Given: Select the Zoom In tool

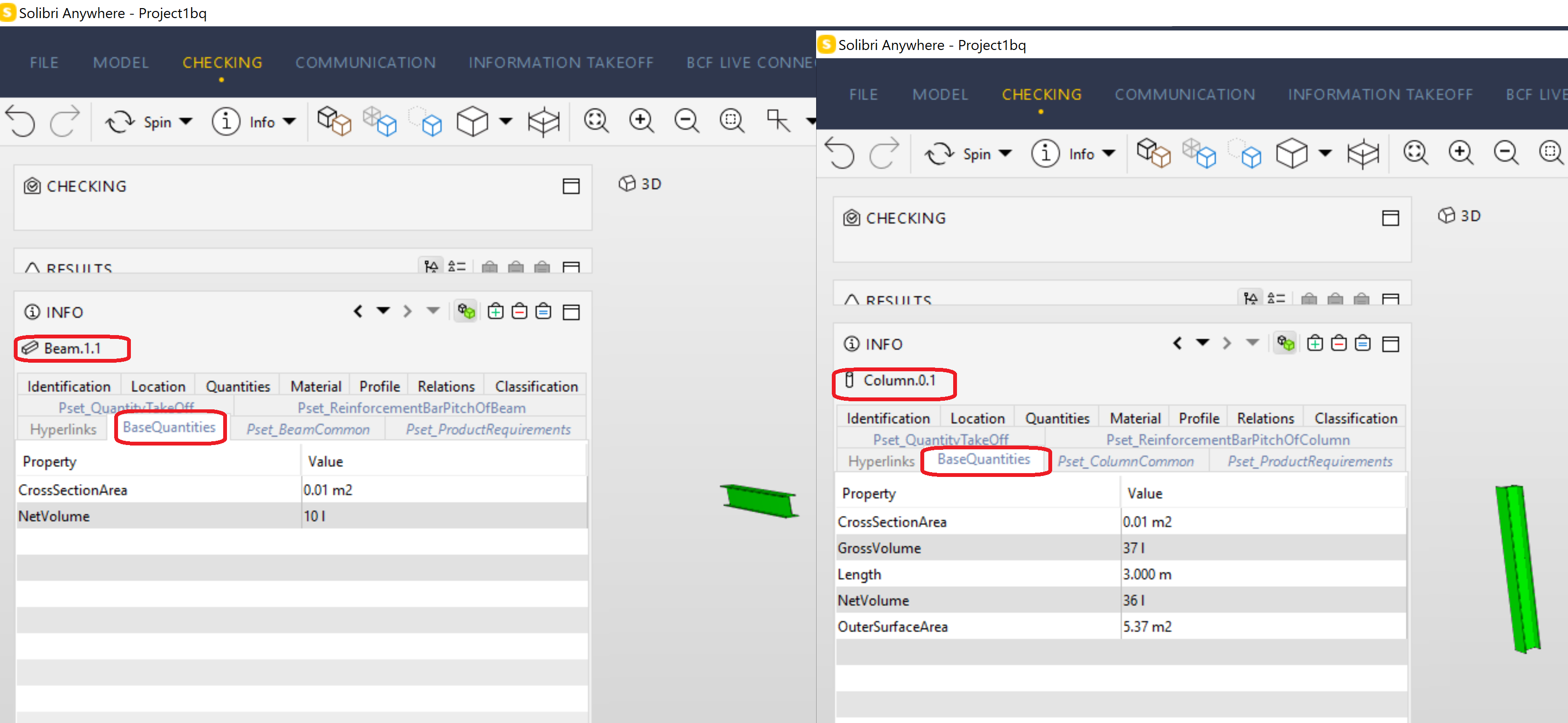Looking at the screenshot, I should coord(641,120).
